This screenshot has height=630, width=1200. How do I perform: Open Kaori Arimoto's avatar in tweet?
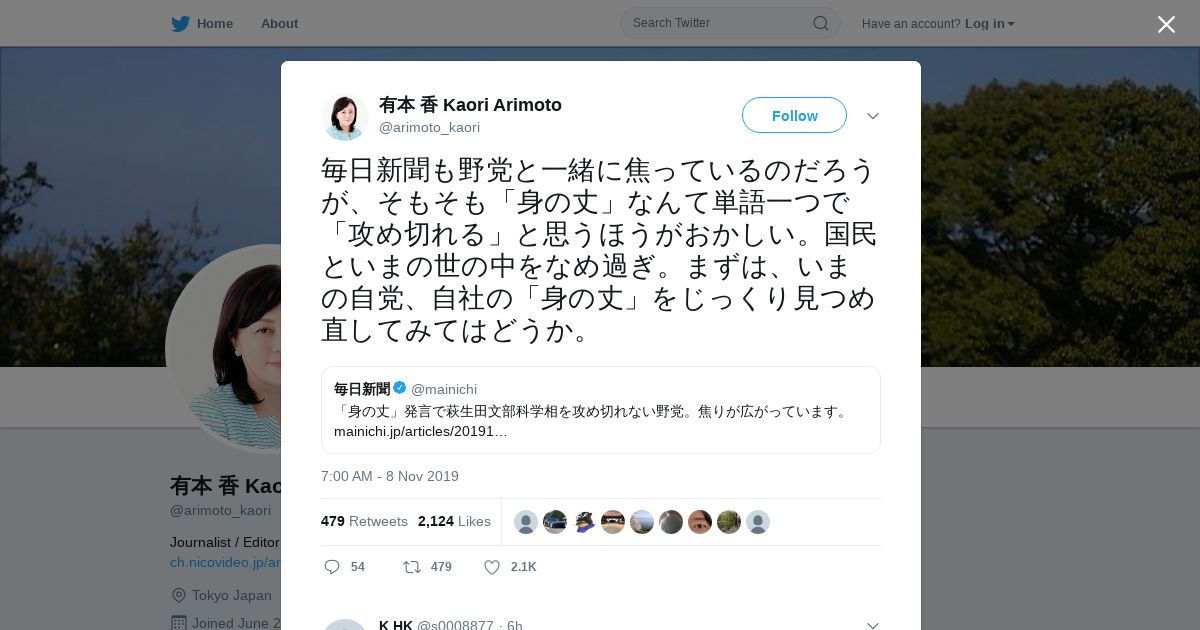pyautogui.click(x=345, y=116)
